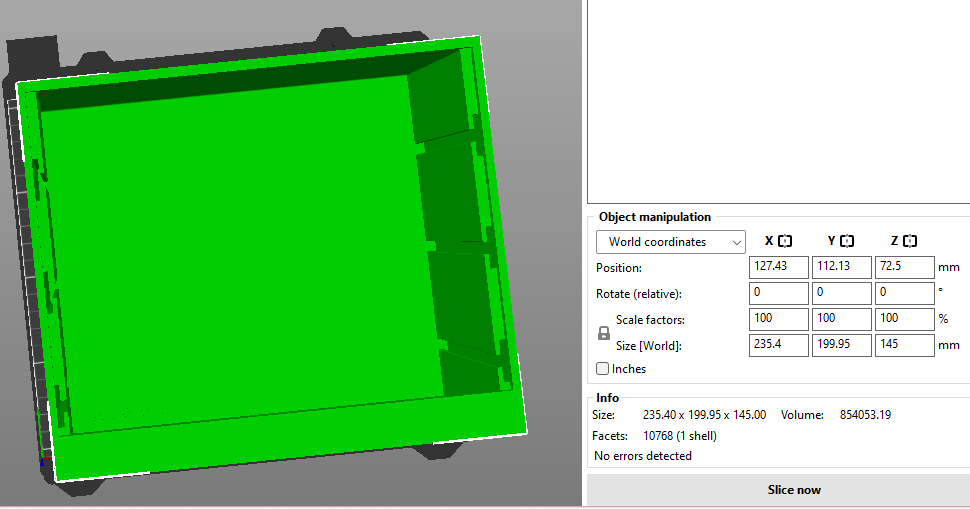The height and width of the screenshot is (509, 970).
Task: Click the Z axis mirror icon
Action: (910, 241)
